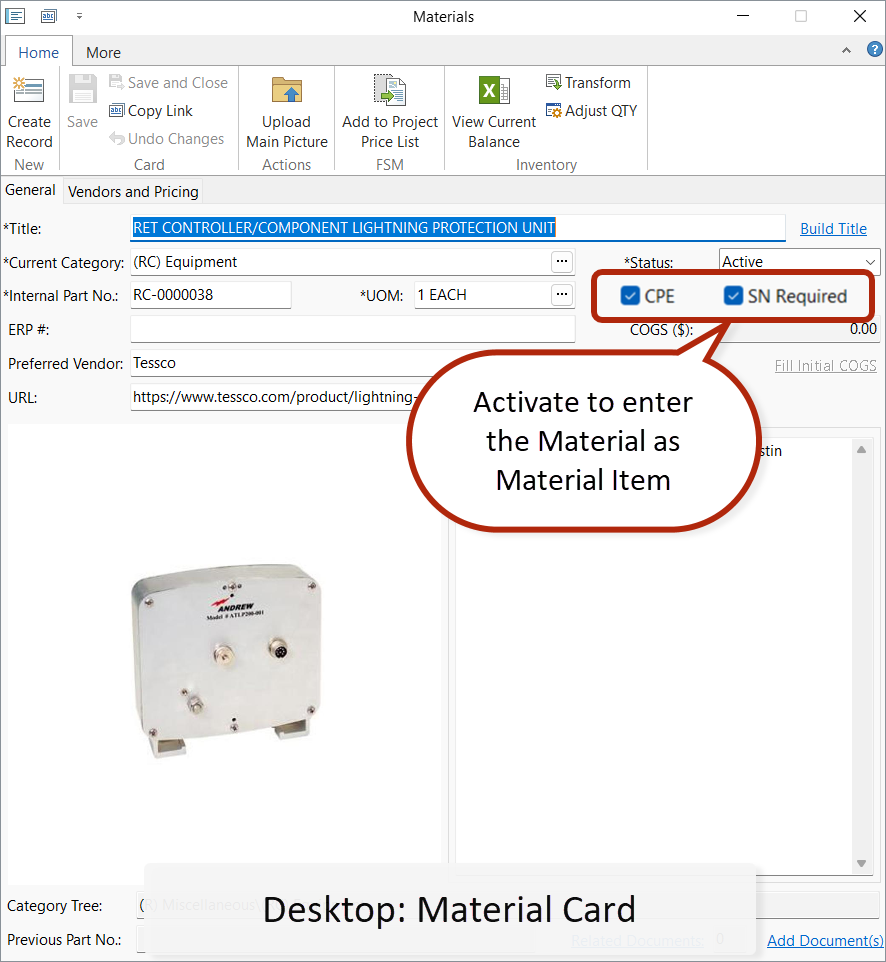Viewport: 886px width, 962px height.
Task: Close the Materials window
Action: click(860, 16)
